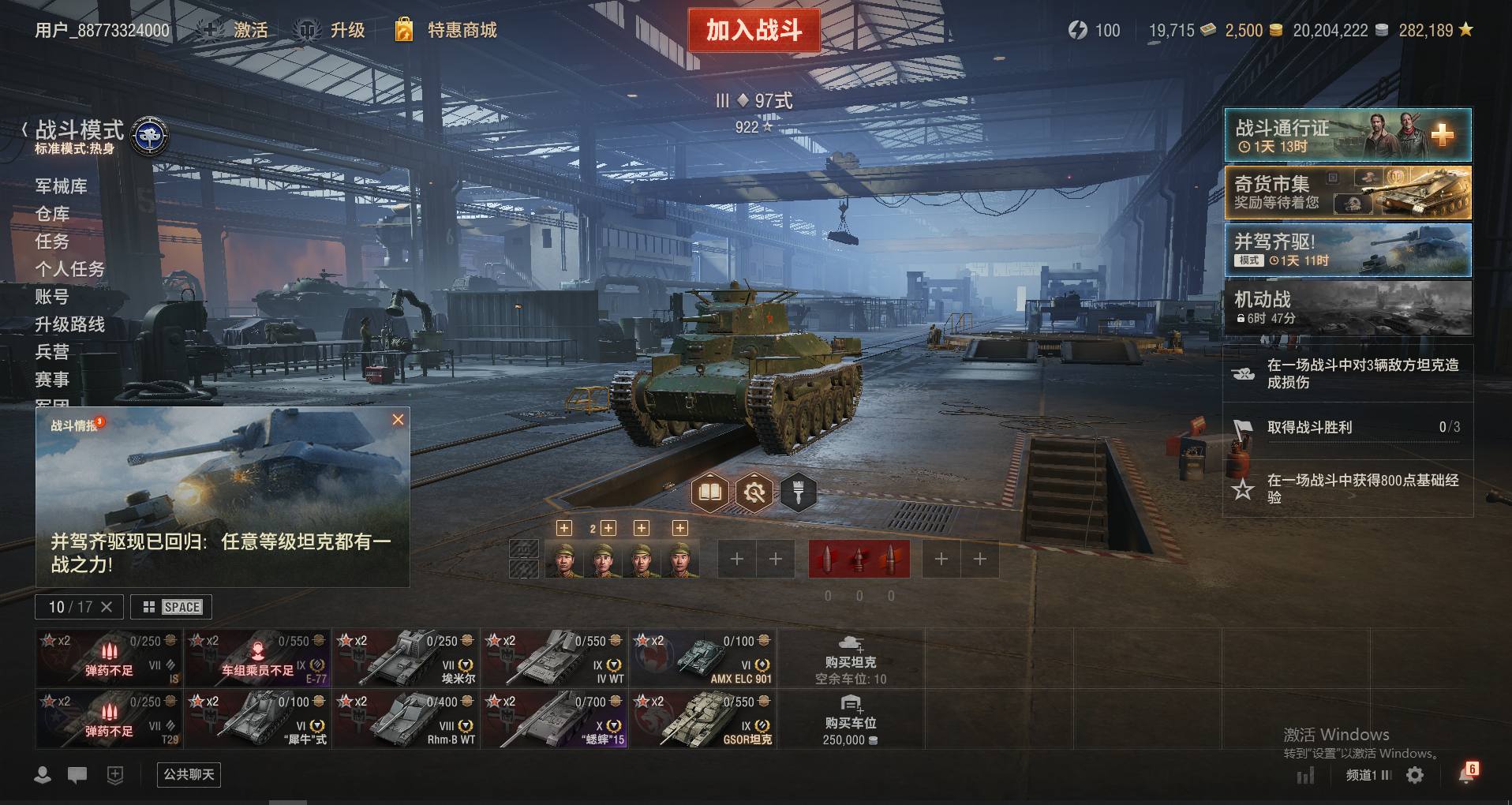
Task: Open the tank module research gear icon
Action: coord(754,492)
